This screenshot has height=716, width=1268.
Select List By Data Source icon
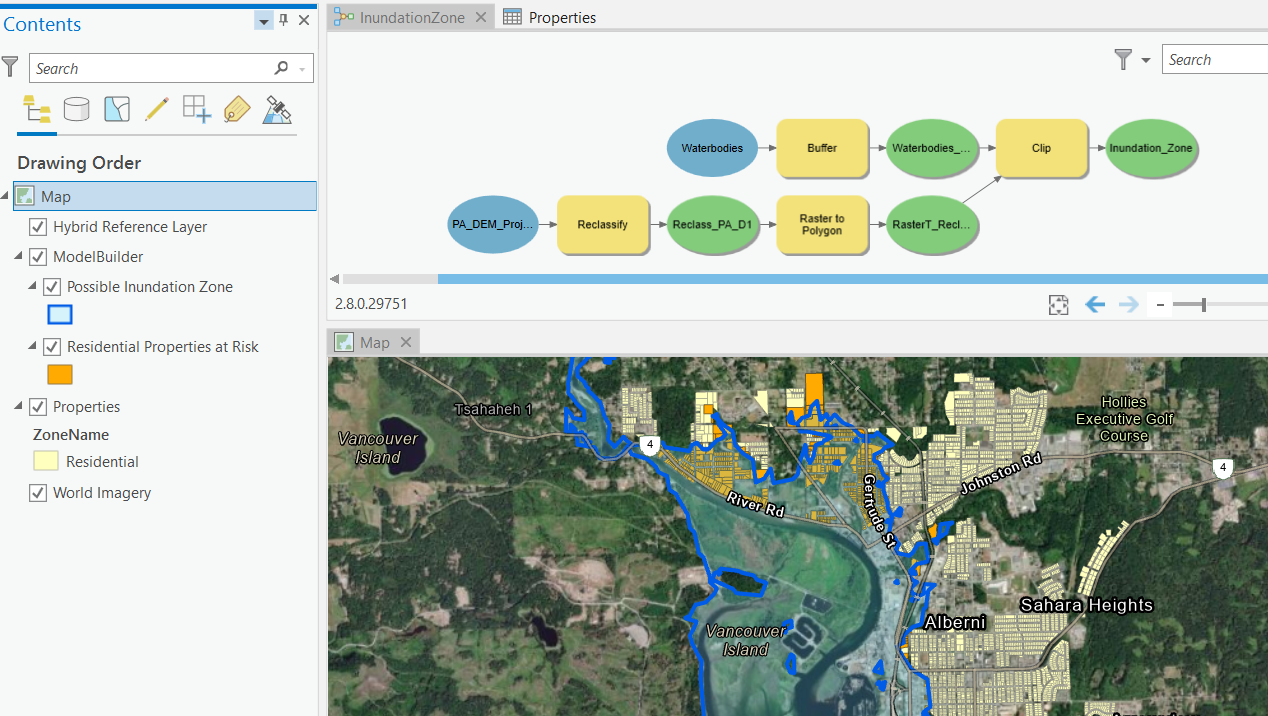pyautogui.click(x=77, y=109)
